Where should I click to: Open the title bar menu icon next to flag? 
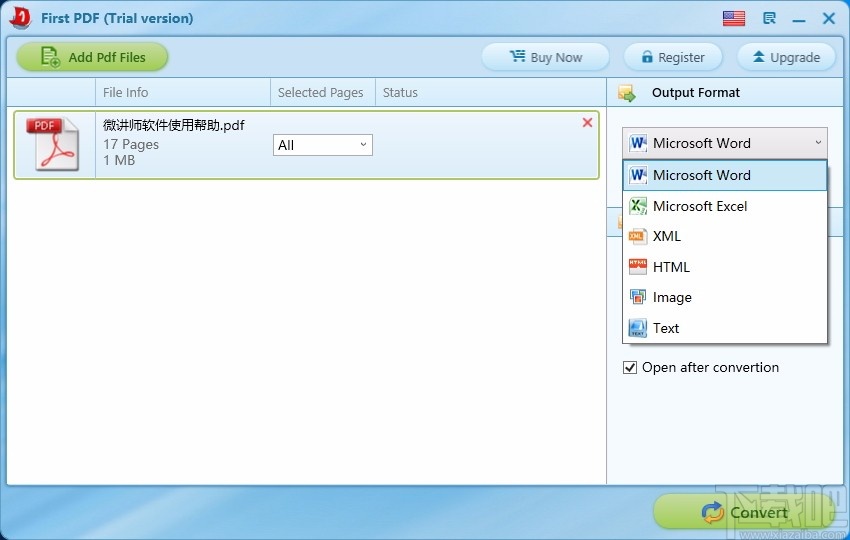pyautogui.click(x=769, y=18)
